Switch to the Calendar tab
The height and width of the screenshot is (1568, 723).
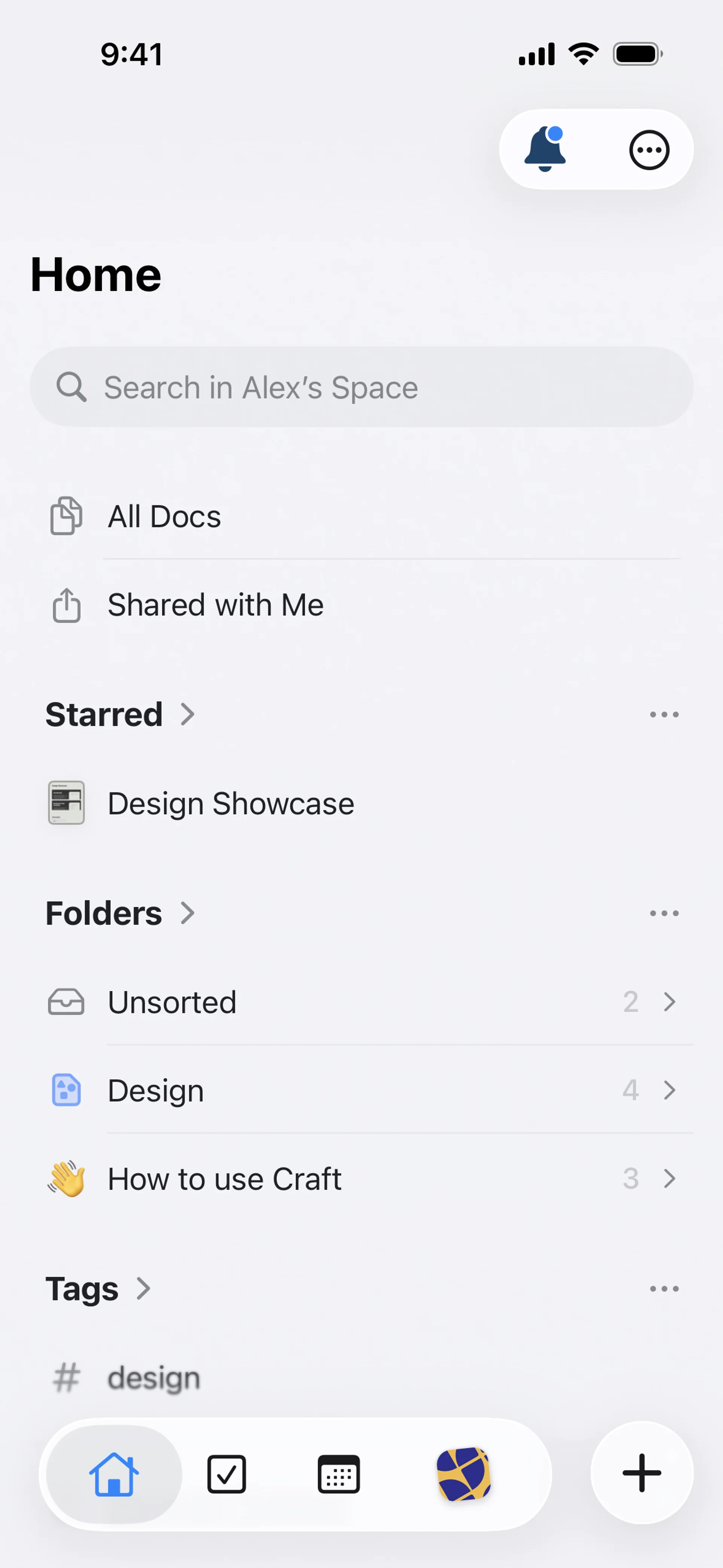(339, 1474)
